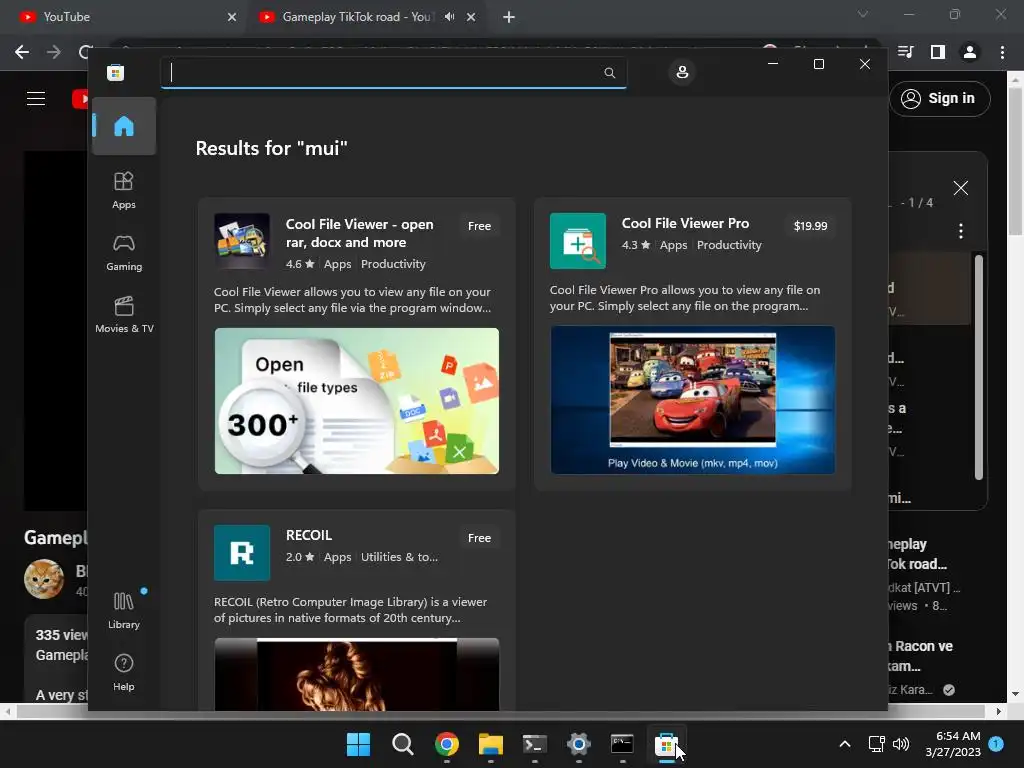Image resolution: width=1024 pixels, height=768 pixels.
Task: Open playlist three-dot options on YouTube
Action: [x=961, y=231]
